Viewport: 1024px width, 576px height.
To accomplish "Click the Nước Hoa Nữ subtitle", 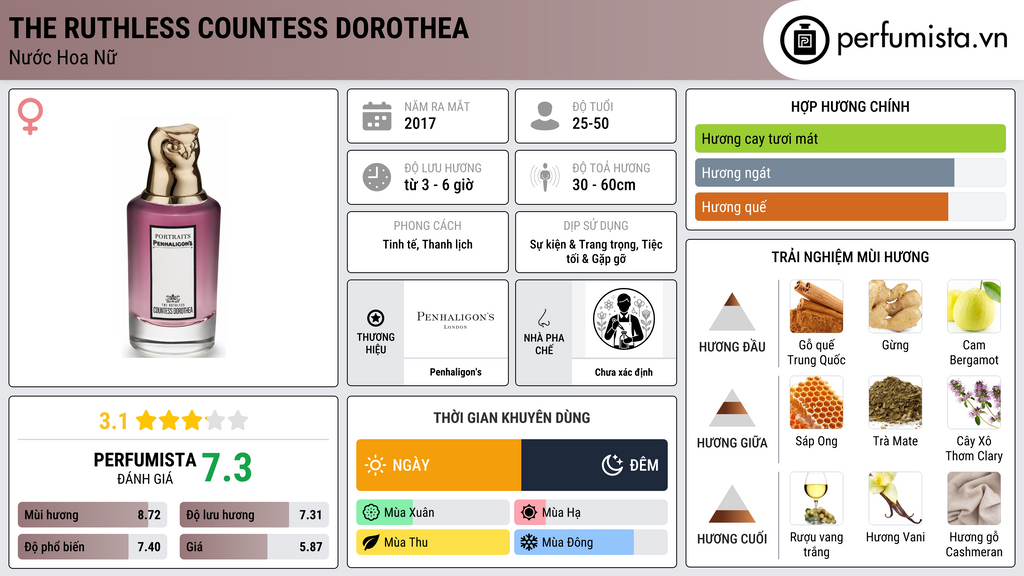I will 63,58.
